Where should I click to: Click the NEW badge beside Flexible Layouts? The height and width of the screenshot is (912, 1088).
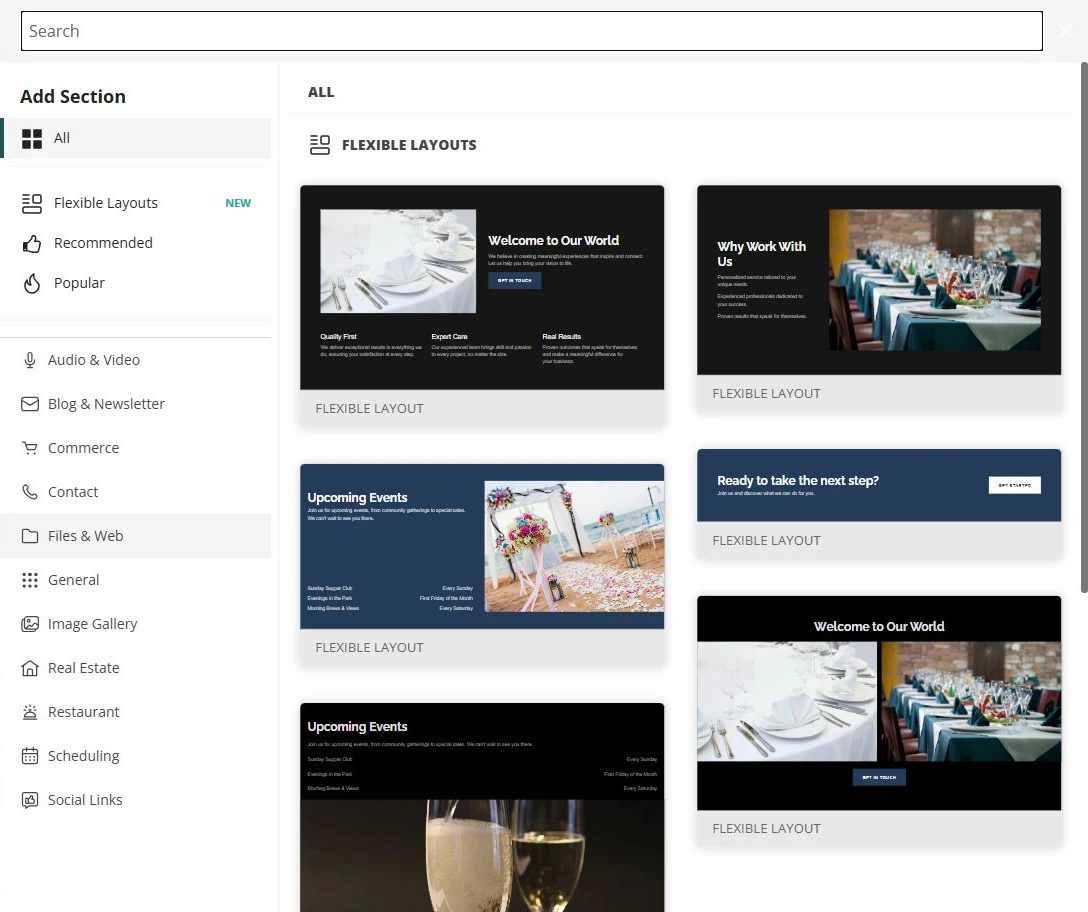[x=238, y=203]
